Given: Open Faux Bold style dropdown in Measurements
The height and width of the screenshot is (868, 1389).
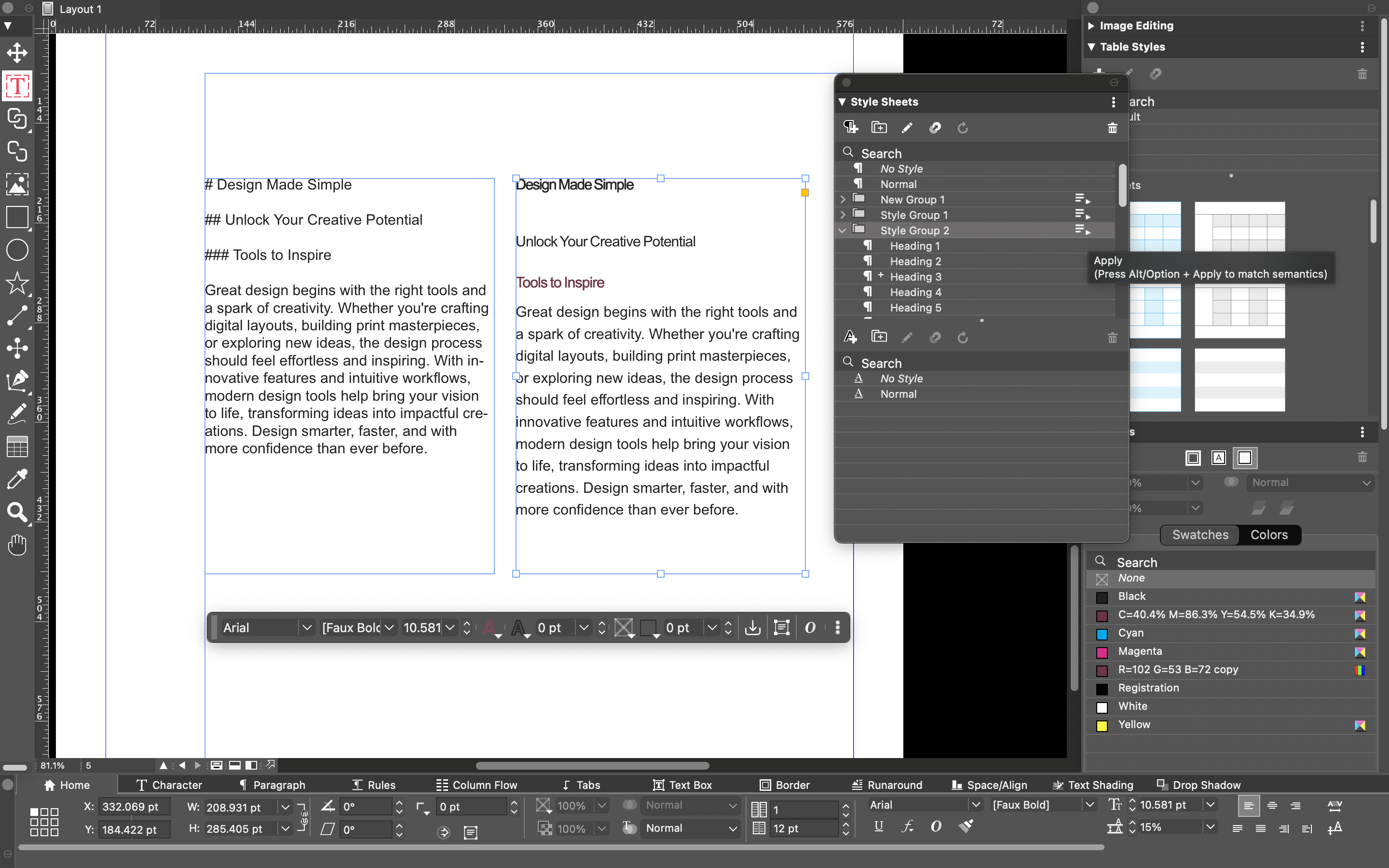Looking at the screenshot, I should [1089, 805].
